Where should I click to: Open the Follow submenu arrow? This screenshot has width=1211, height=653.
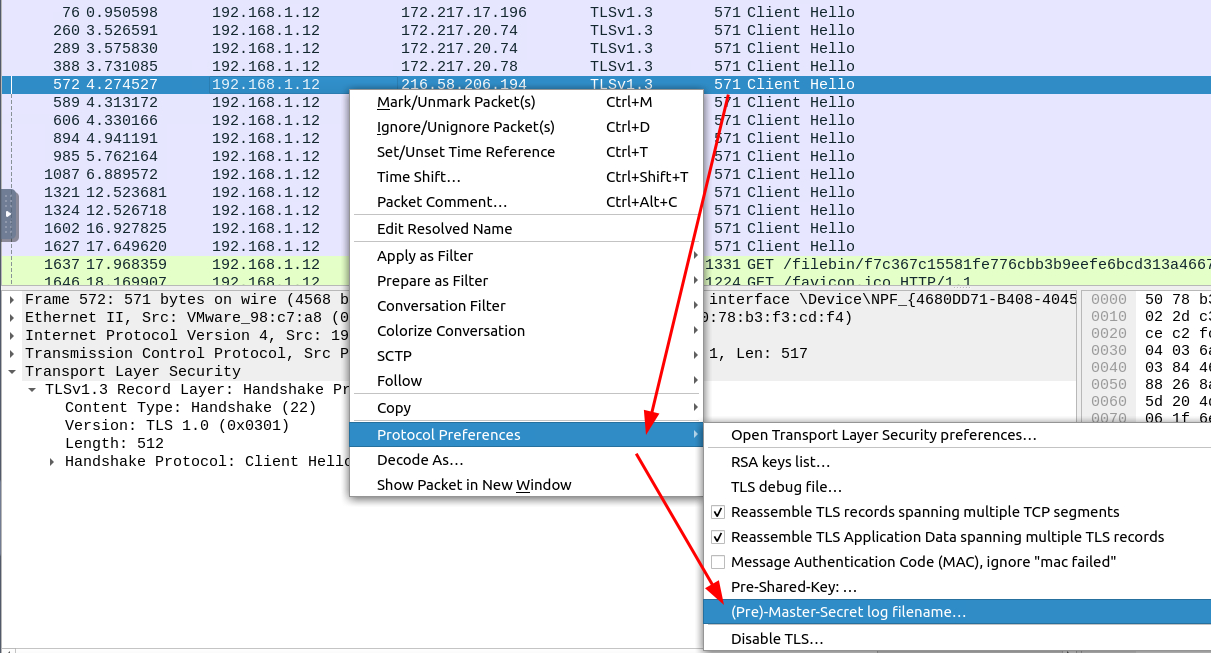(x=696, y=381)
